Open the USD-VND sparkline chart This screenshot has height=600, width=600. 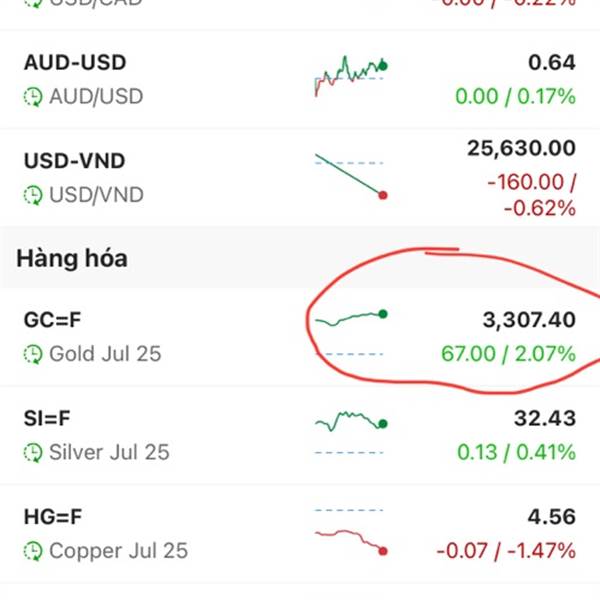(x=351, y=177)
